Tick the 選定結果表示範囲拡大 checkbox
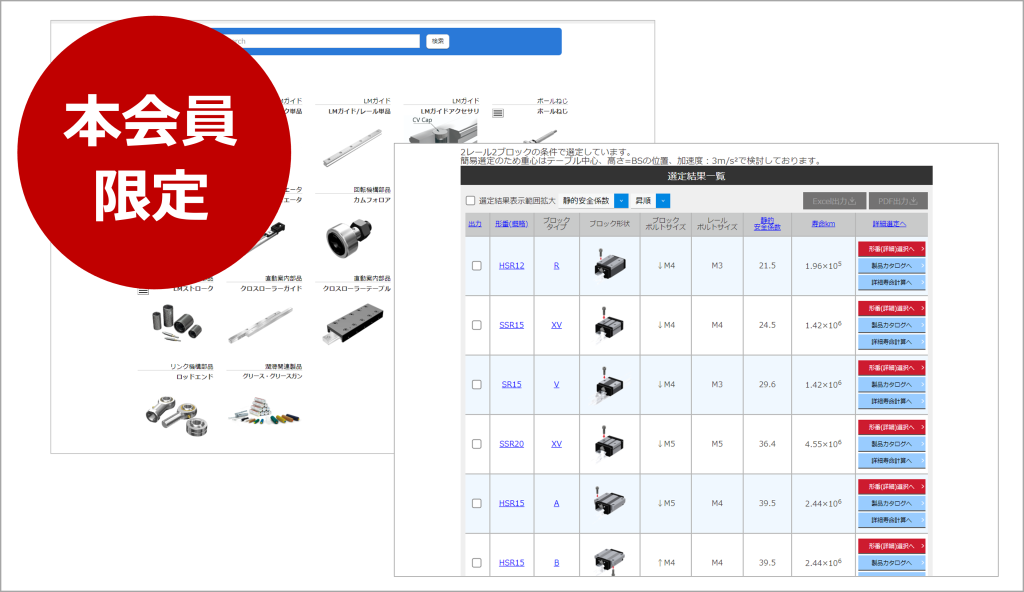The image size is (1024, 592). (x=470, y=201)
